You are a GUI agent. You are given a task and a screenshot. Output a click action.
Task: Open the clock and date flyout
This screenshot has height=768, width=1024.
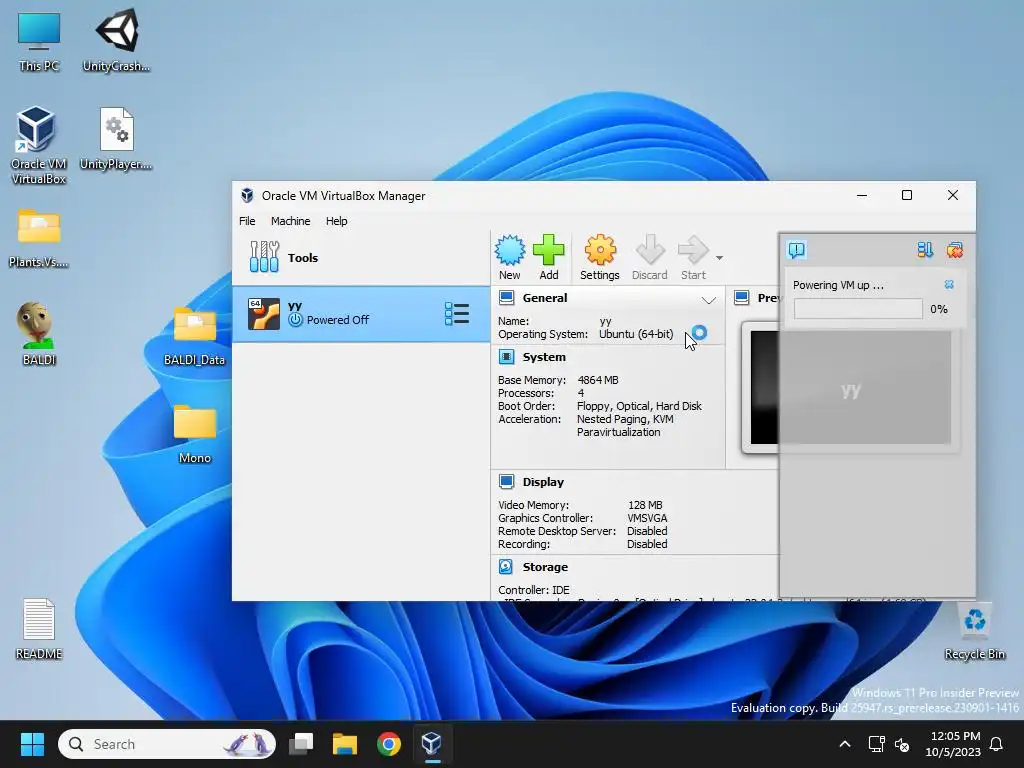click(953, 744)
